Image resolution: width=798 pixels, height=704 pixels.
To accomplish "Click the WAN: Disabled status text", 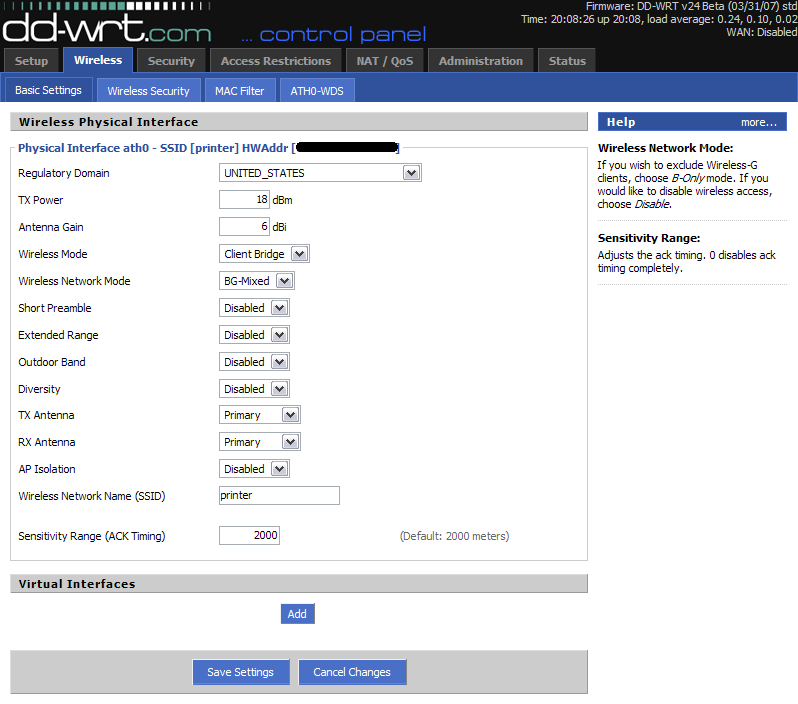I will (761, 32).
